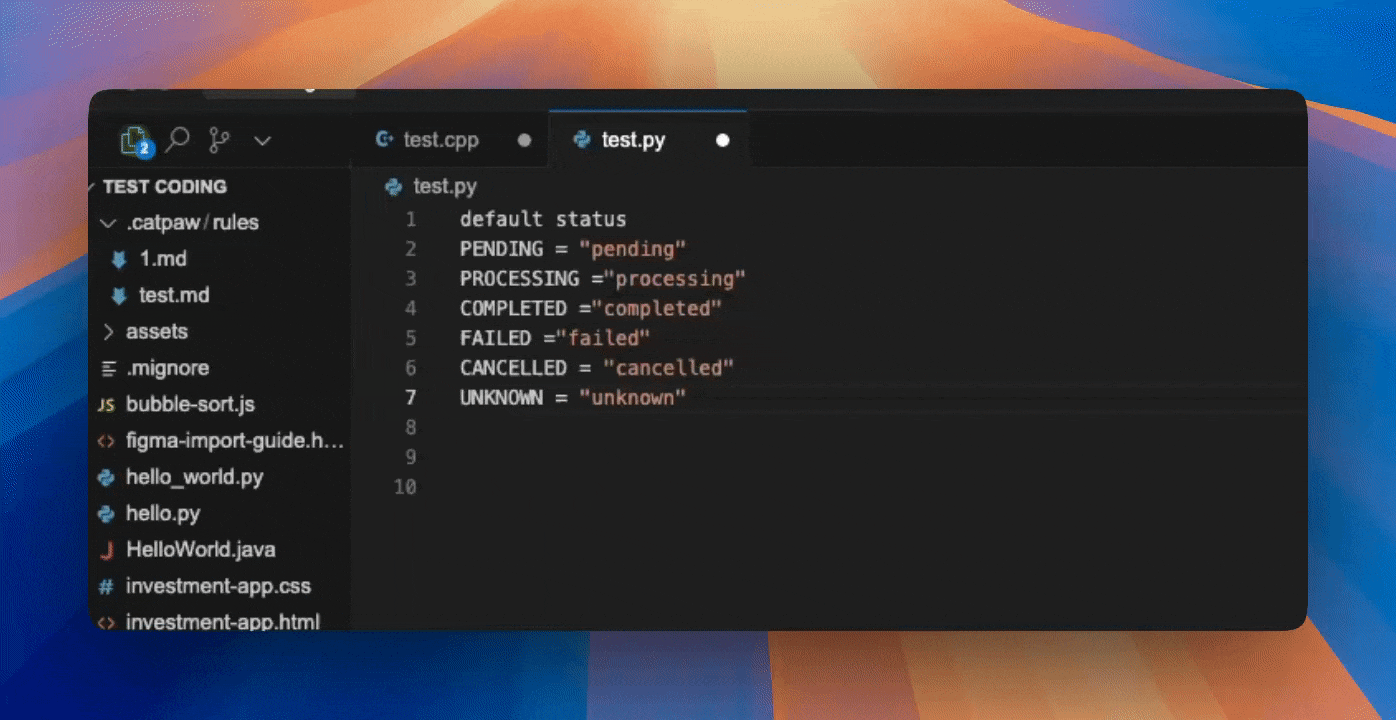Open test.md in the explorer
The image size is (1396, 720).
click(x=174, y=295)
